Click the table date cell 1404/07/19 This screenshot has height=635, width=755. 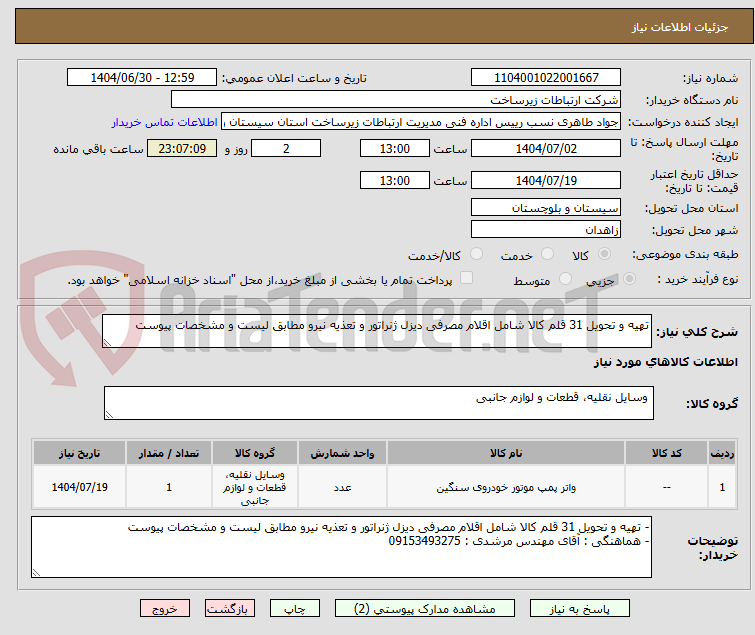pyautogui.click(x=79, y=487)
